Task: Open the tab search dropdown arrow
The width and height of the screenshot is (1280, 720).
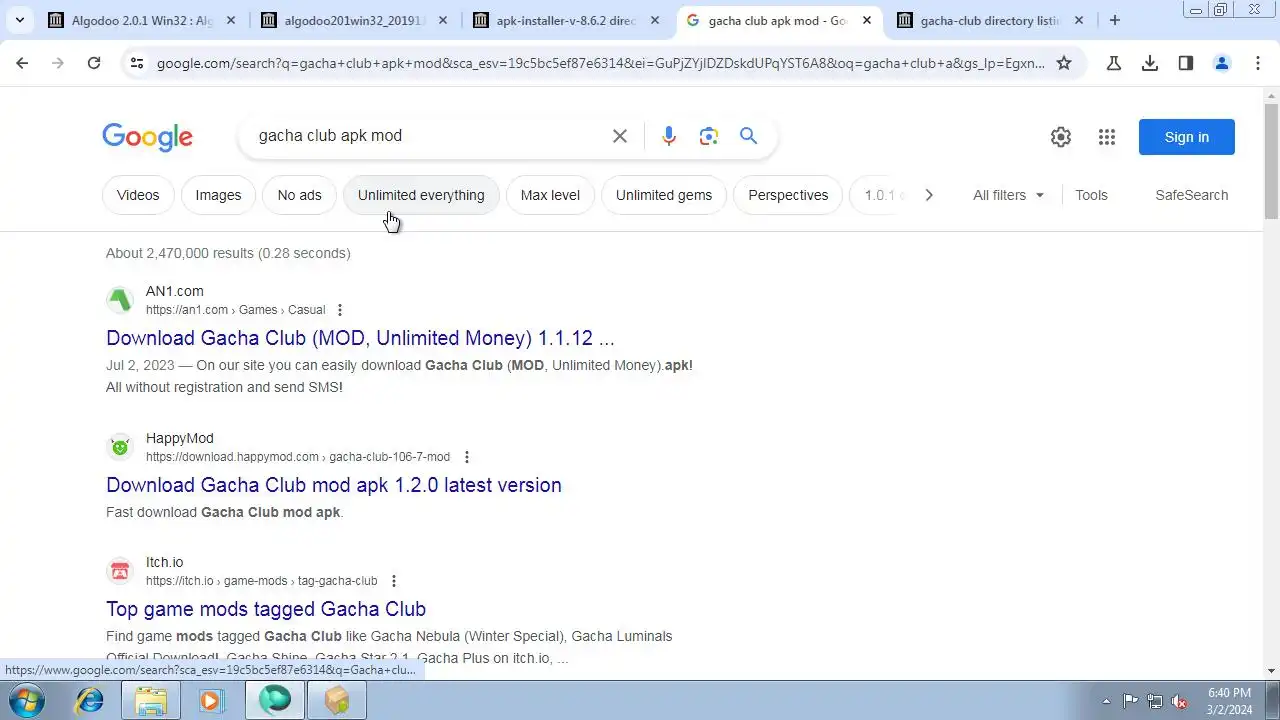Action: click(20, 20)
